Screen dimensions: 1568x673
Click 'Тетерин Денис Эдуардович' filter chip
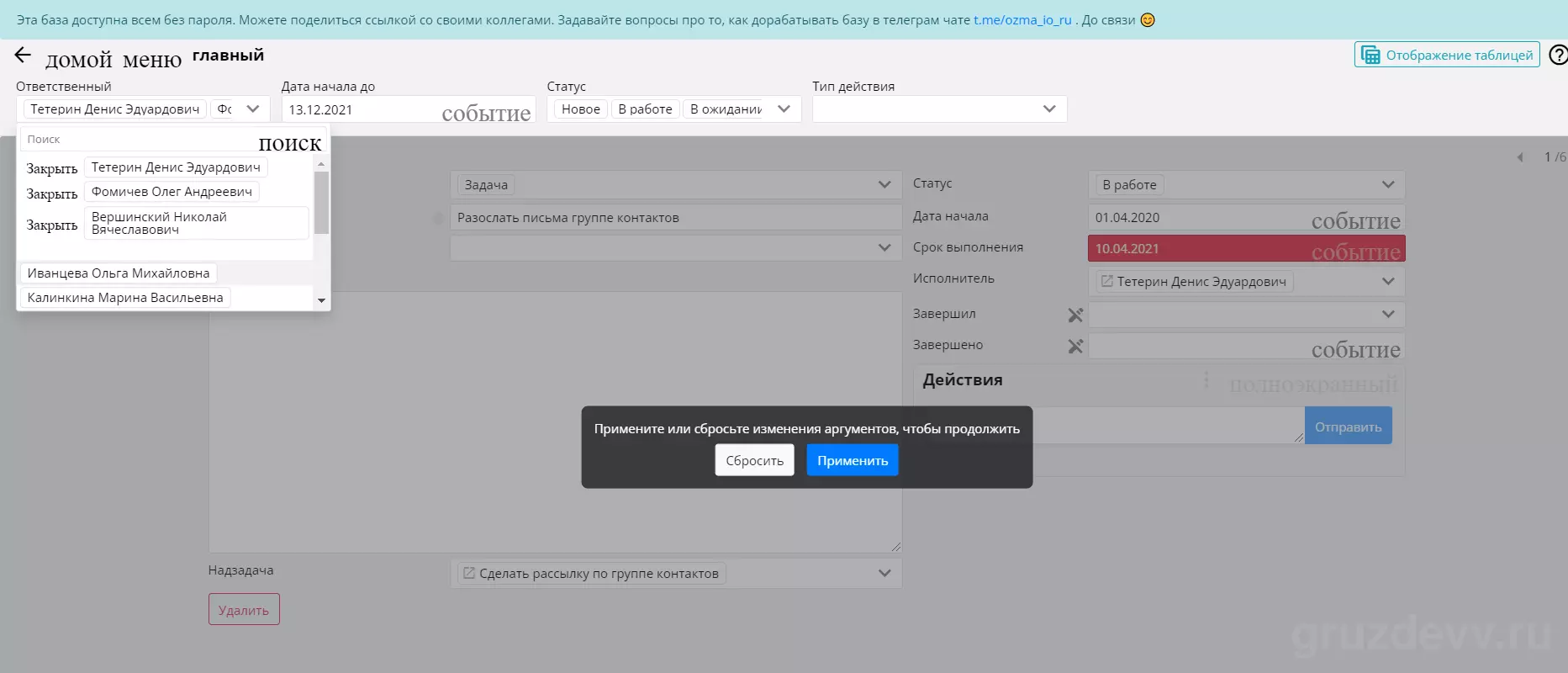(x=115, y=109)
